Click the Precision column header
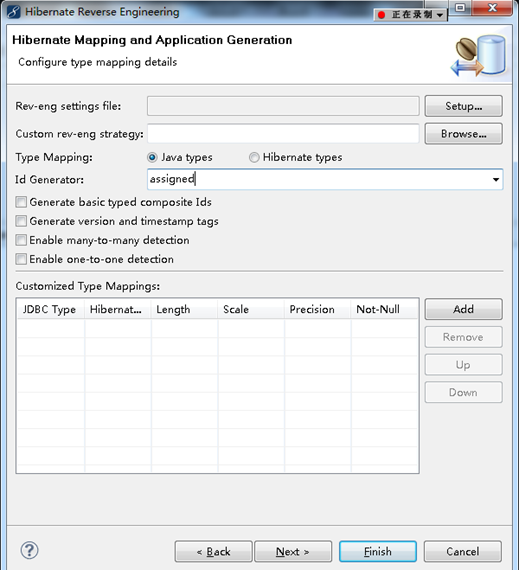This screenshot has width=519, height=570. [x=317, y=309]
